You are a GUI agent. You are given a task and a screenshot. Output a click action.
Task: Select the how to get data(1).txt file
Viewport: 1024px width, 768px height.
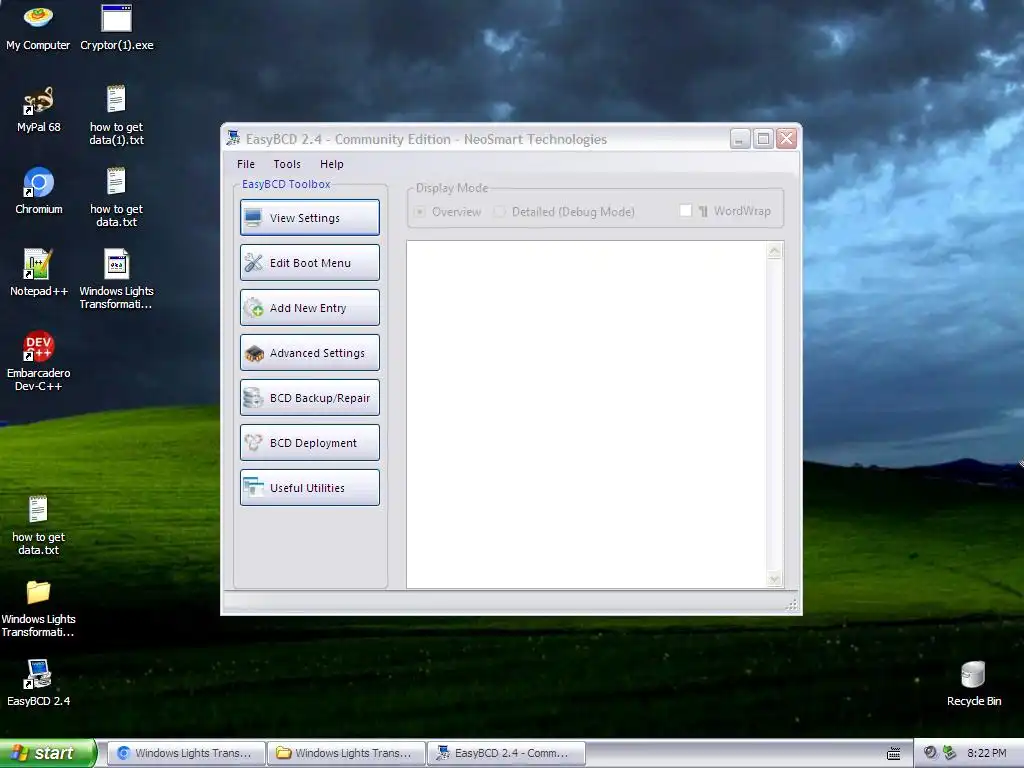[x=116, y=115]
